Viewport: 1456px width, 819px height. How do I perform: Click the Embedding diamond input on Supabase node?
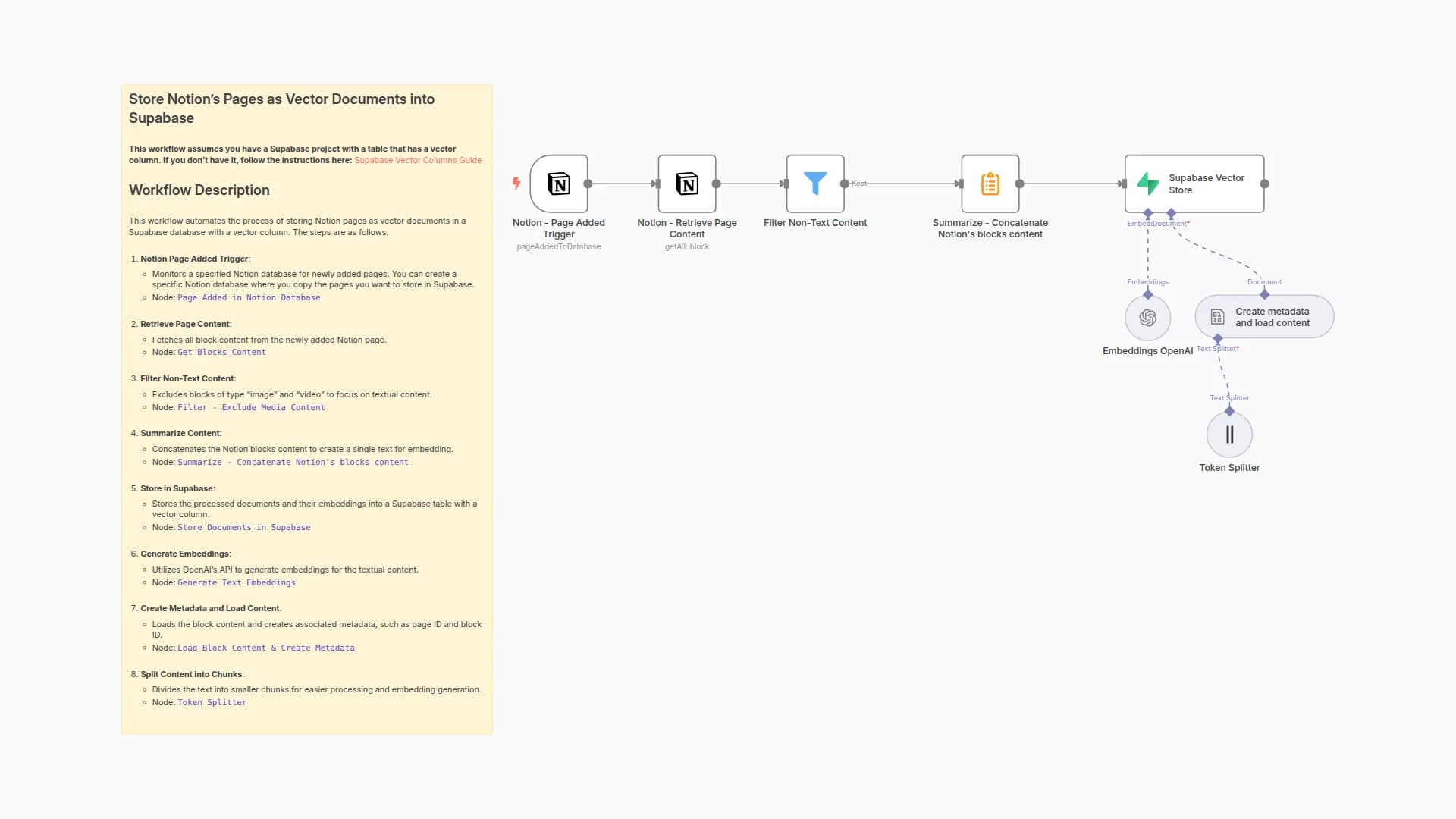coord(1148,213)
